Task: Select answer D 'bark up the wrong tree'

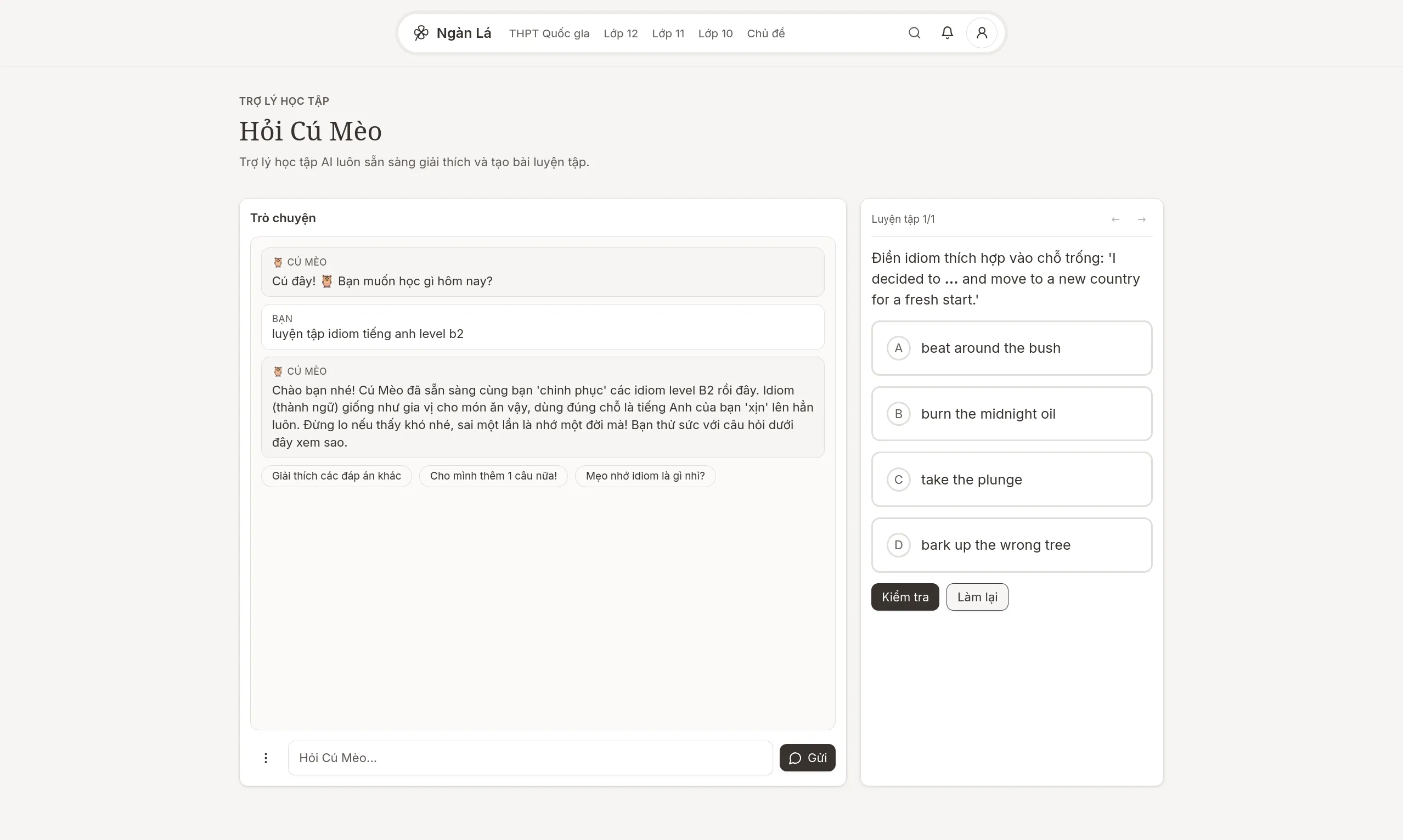Action: [x=1011, y=544]
